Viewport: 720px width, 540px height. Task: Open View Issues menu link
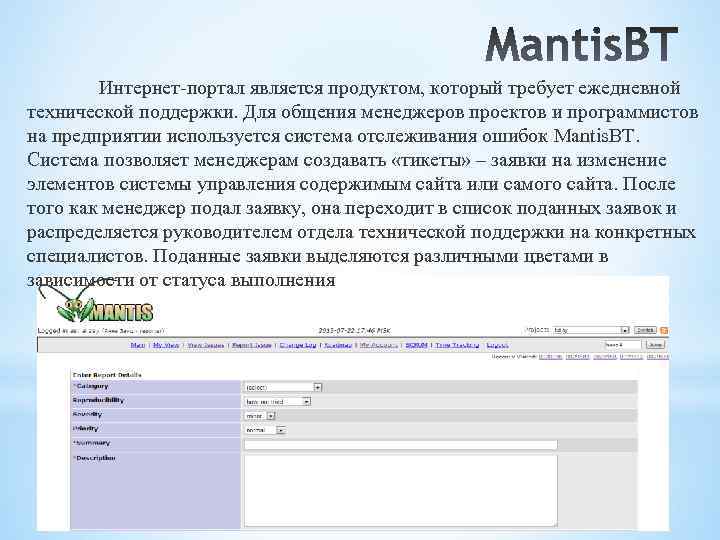[205, 345]
